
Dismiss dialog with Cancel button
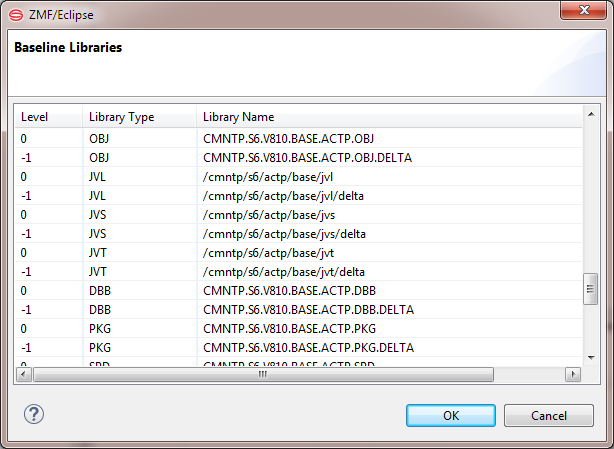[x=549, y=415]
